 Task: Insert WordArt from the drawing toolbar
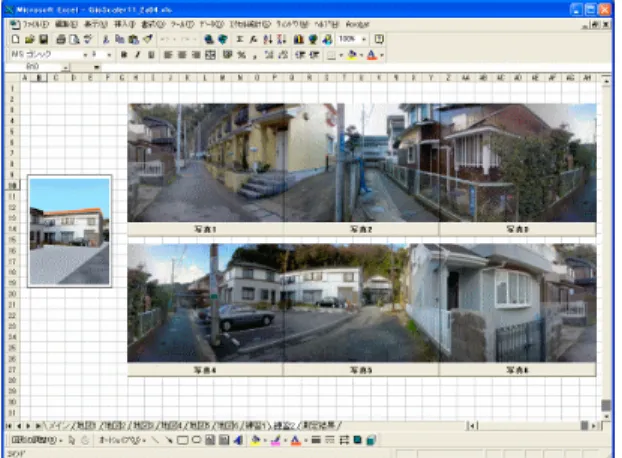[x=238, y=440]
